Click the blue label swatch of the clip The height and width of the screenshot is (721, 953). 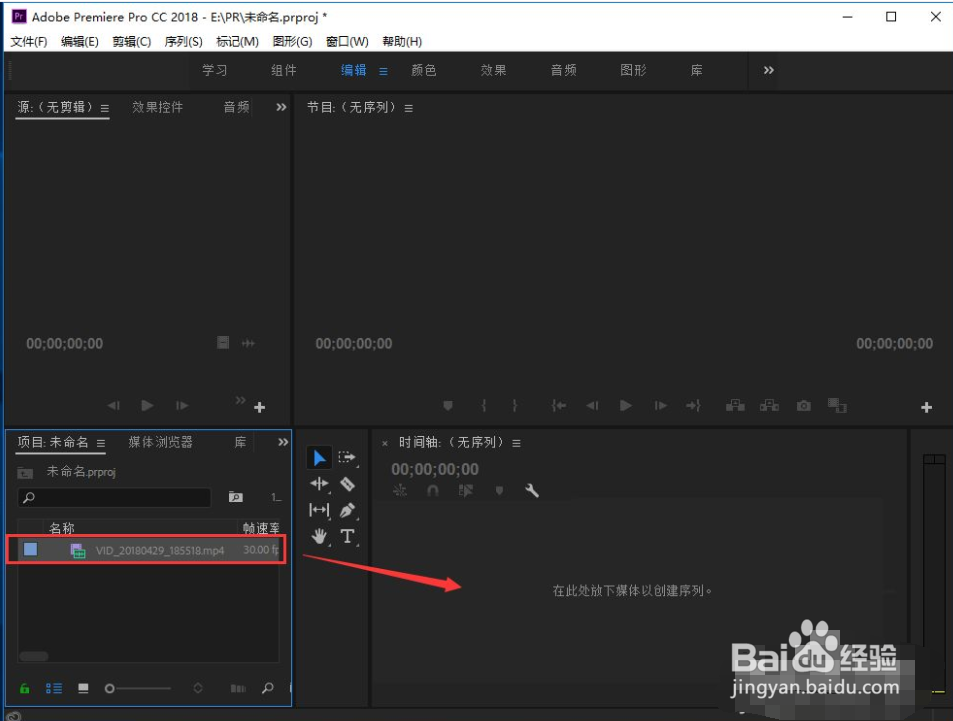[x=30, y=550]
